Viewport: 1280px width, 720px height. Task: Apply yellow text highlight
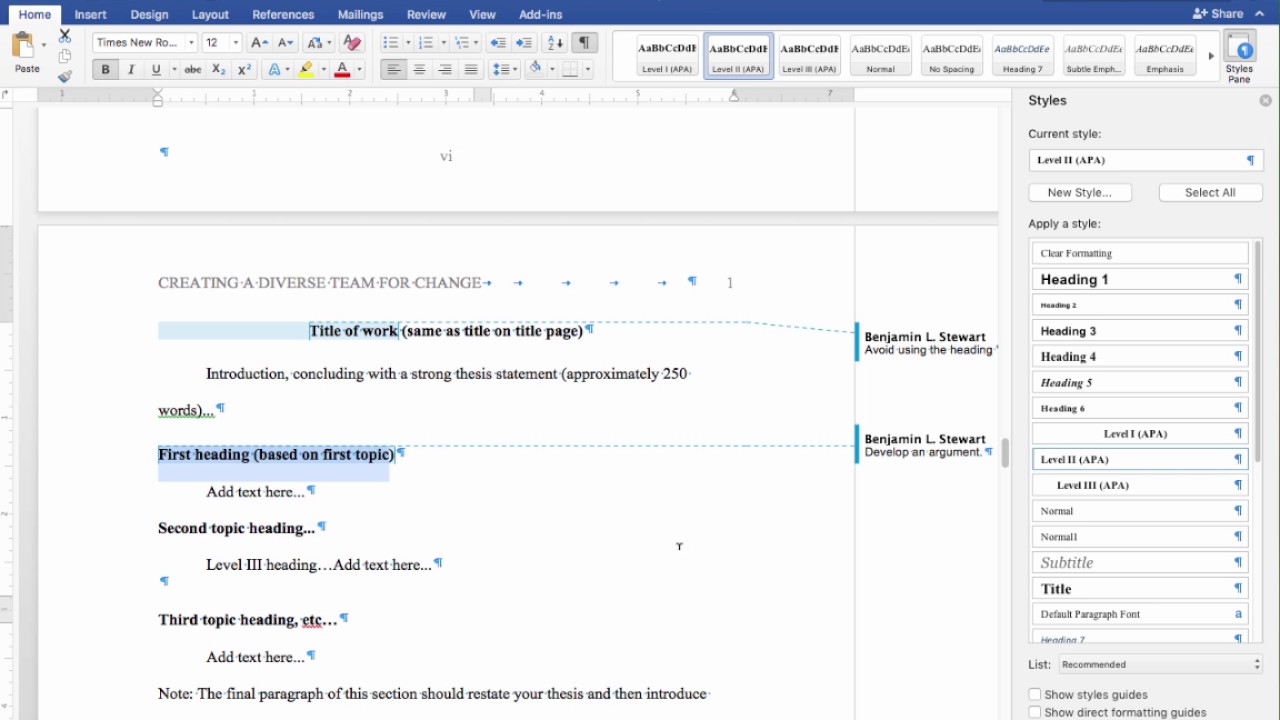tap(306, 70)
